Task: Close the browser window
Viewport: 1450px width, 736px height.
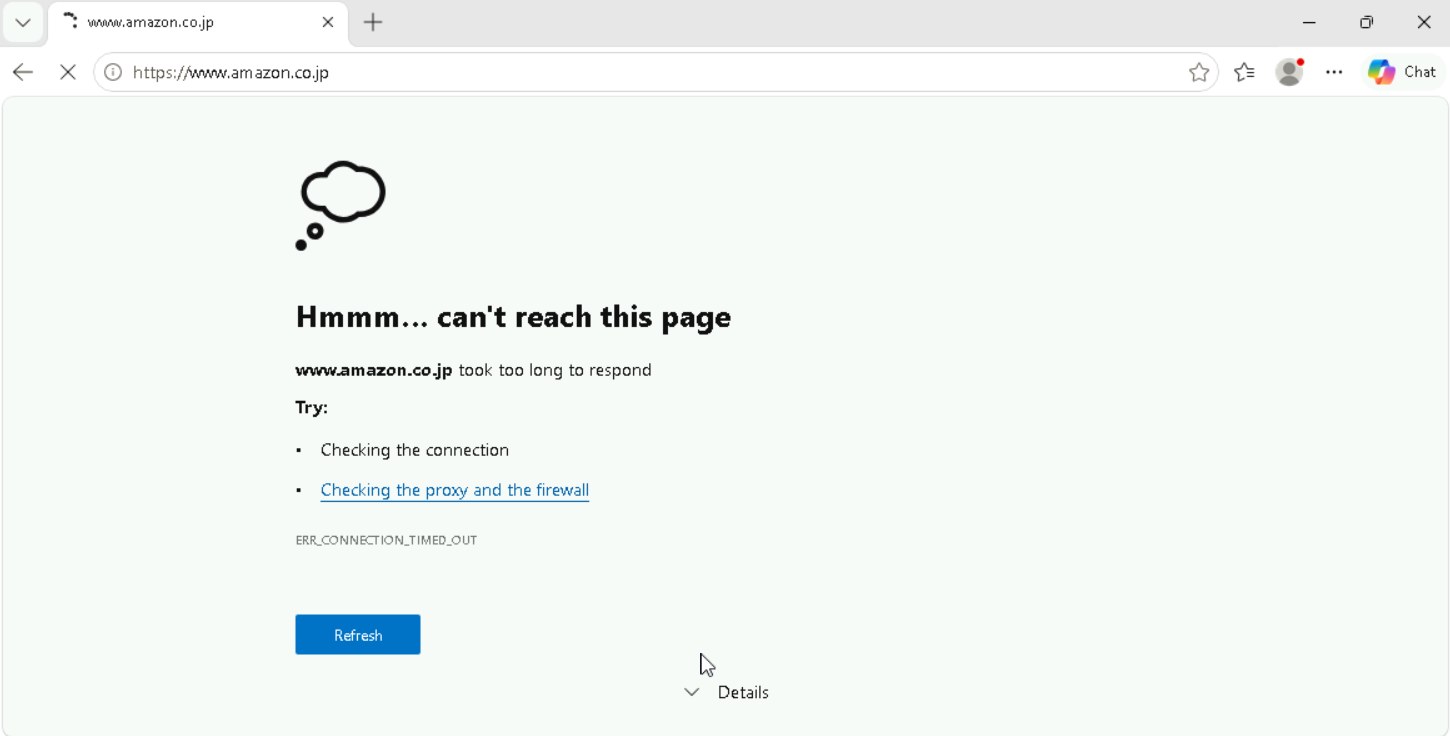Action: point(1424,22)
